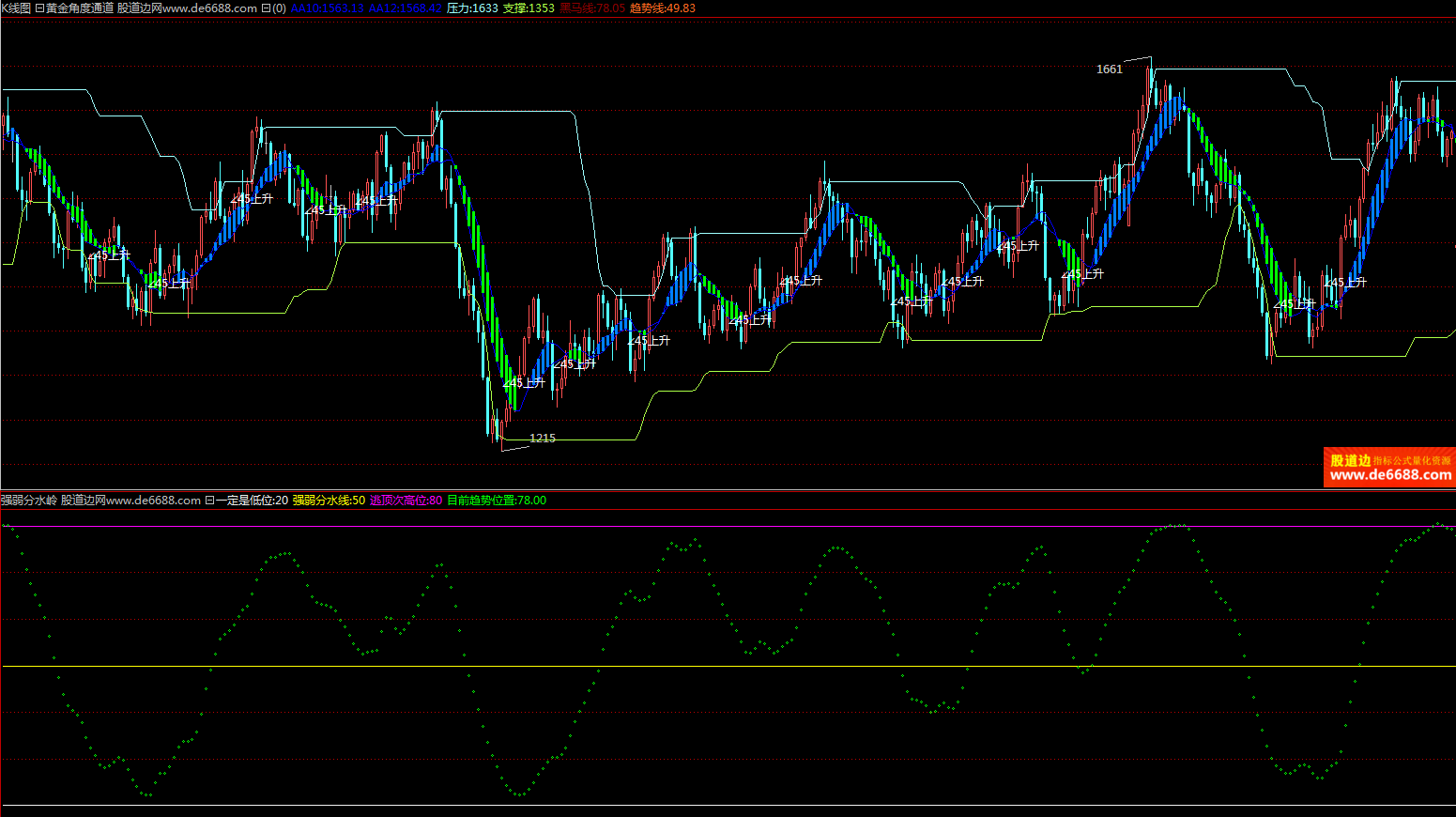1456x817 pixels.
Task: Select the 压力:1633 resistance label
Action: (x=472, y=8)
